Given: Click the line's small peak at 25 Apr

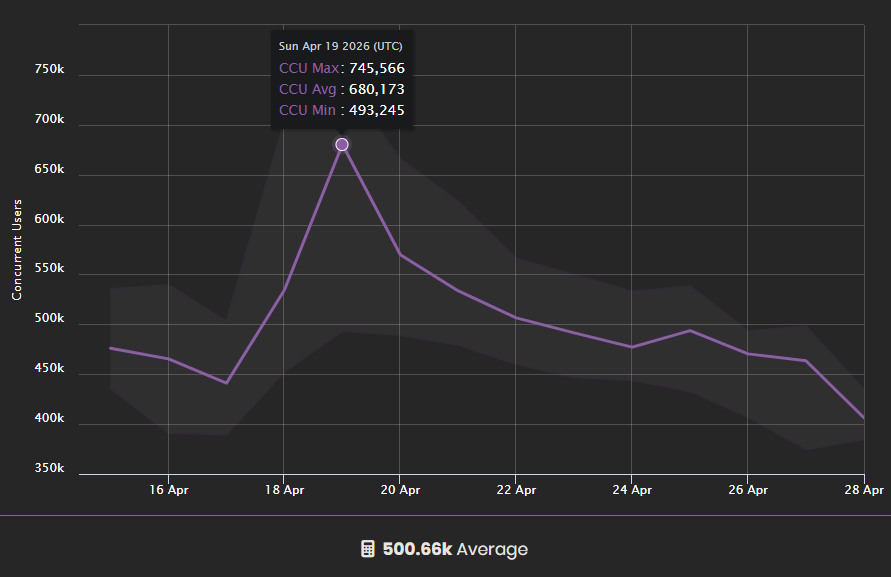Looking at the screenshot, I should tap(690, 330).
